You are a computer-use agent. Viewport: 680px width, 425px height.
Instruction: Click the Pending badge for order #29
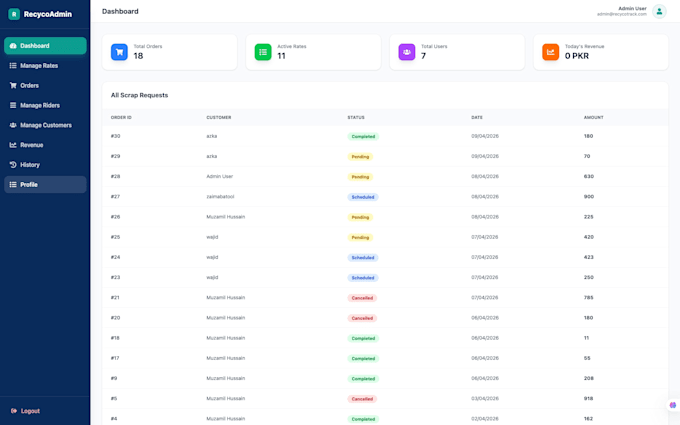(x=360, y=157)
